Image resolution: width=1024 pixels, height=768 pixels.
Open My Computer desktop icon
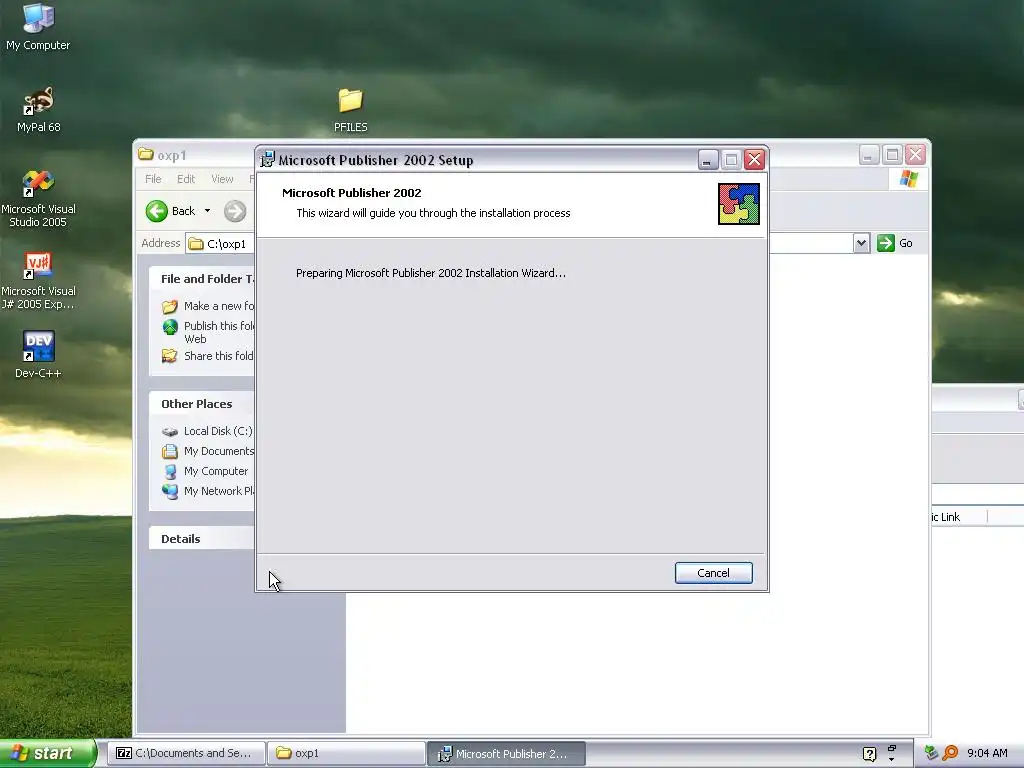(38, 27)
